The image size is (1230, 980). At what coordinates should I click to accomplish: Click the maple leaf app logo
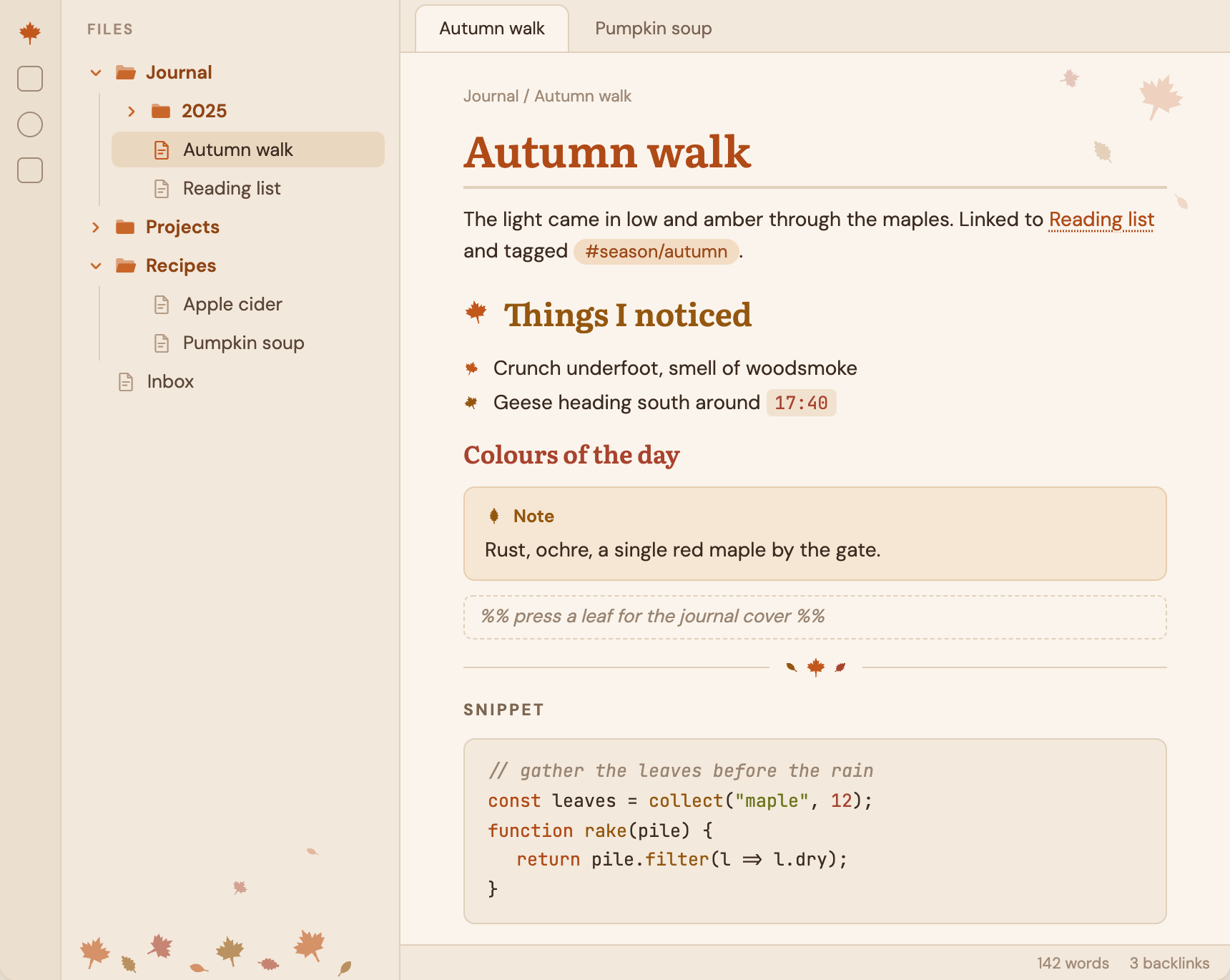(30, 32)
